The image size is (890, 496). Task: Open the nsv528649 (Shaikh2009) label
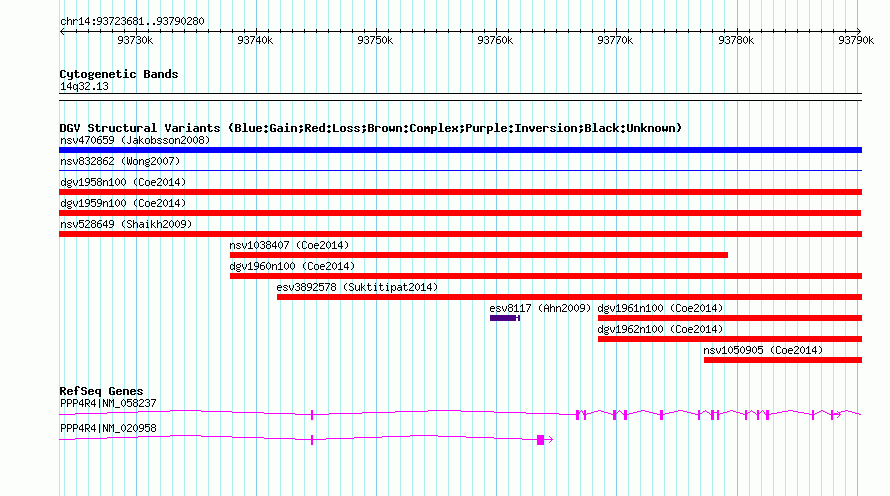pyautogui.click(x=126, y=224)
